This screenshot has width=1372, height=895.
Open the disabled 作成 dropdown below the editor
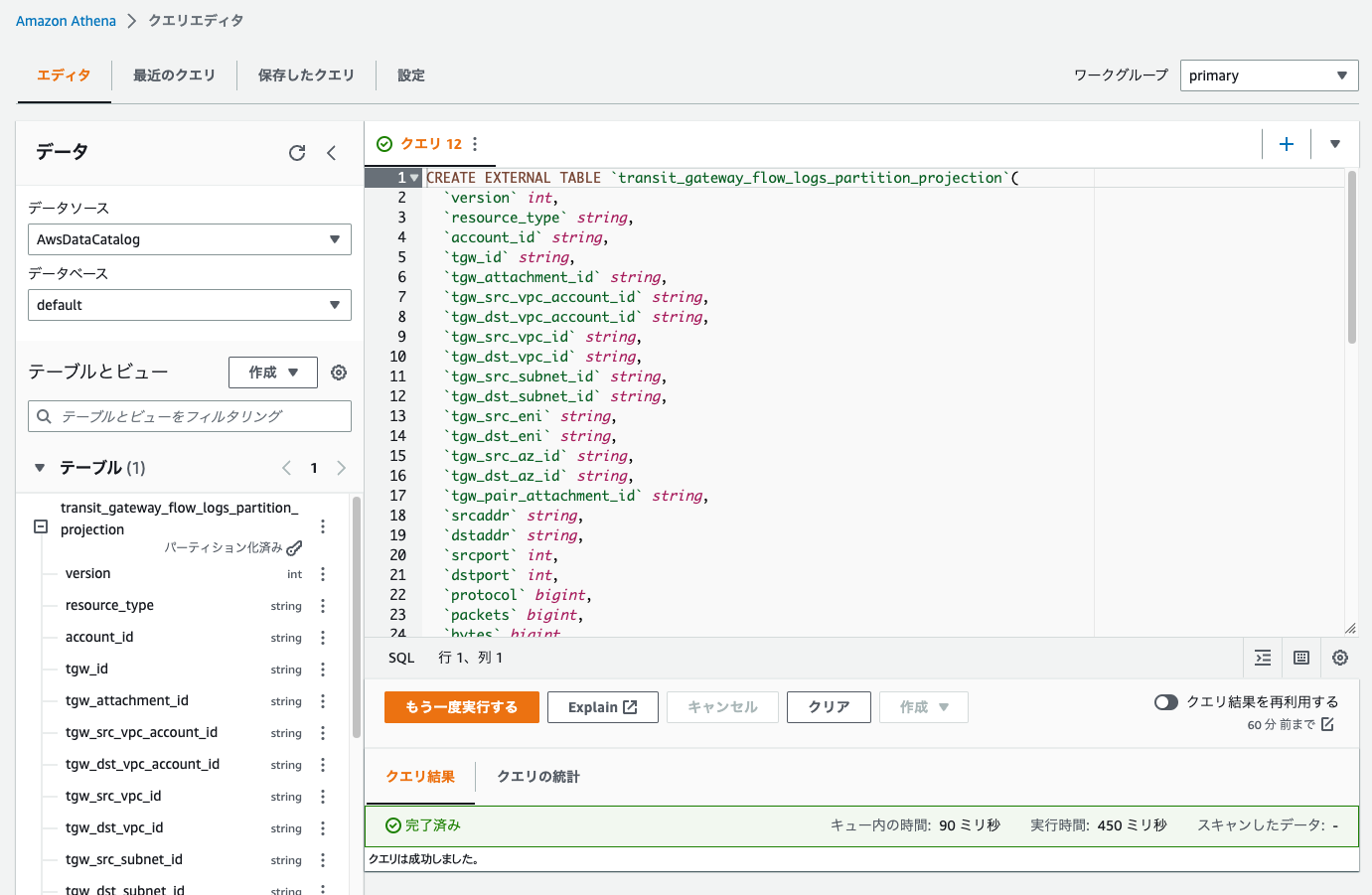(x=924, y=707)
